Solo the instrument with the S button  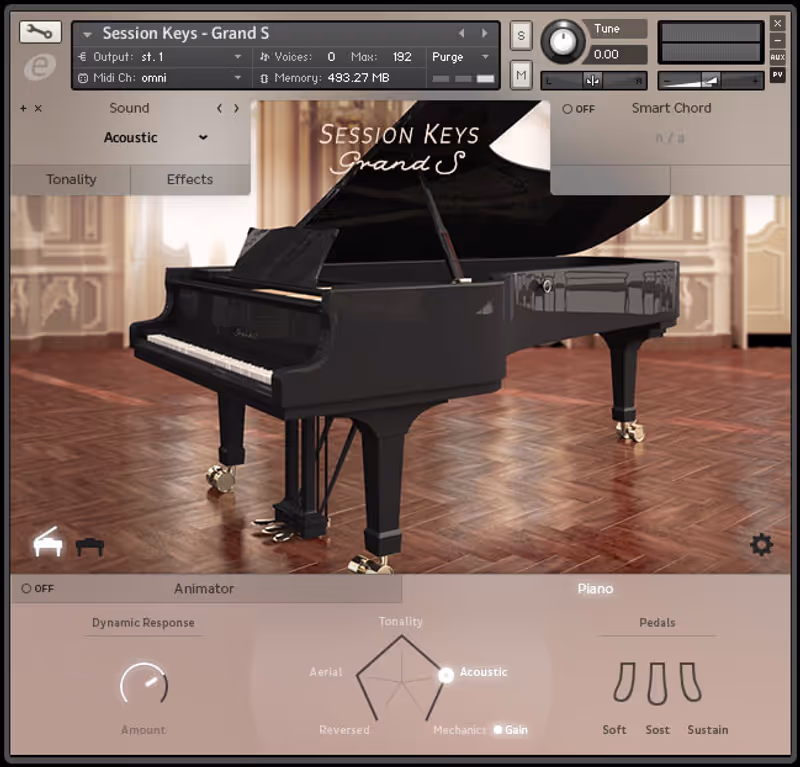click(x=520, y=33)
